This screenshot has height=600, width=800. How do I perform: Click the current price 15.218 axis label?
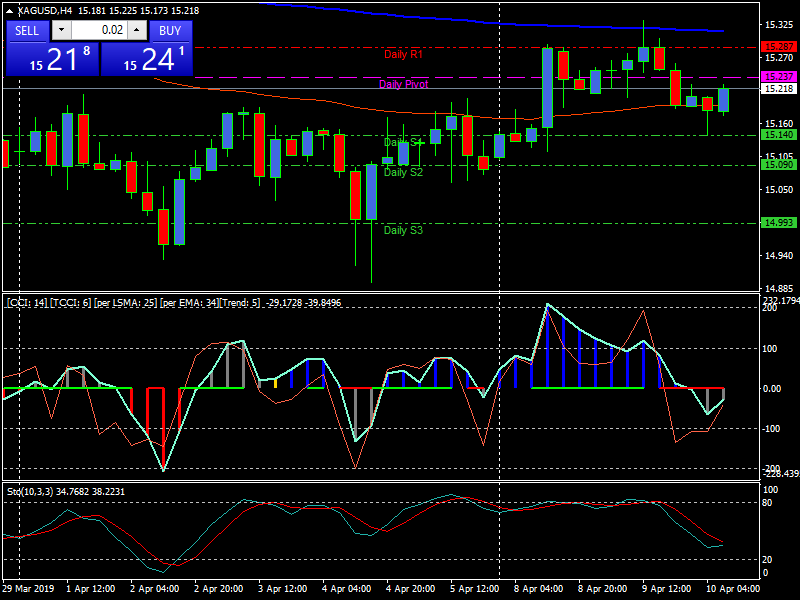(778, 89)
